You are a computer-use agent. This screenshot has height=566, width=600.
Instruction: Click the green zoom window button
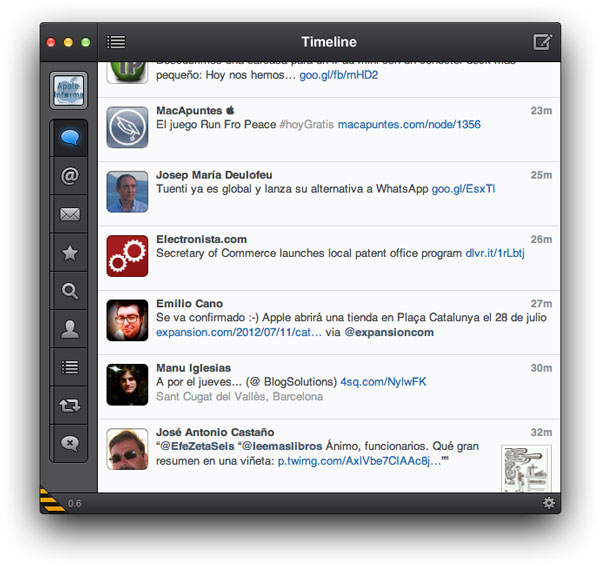[86, 42]
